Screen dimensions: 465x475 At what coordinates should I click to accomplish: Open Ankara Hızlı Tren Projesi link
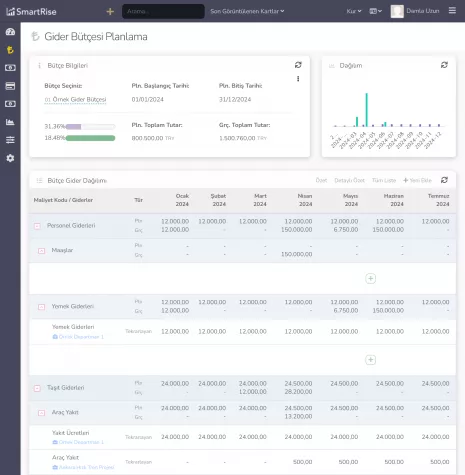tap(83, 467)
